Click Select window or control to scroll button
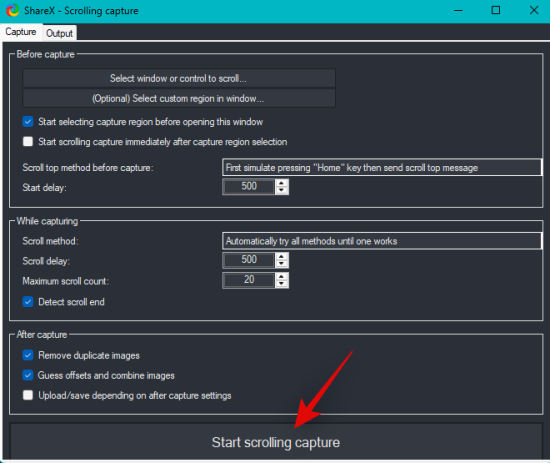The image size is (550, 463). [x=179, y=78]
